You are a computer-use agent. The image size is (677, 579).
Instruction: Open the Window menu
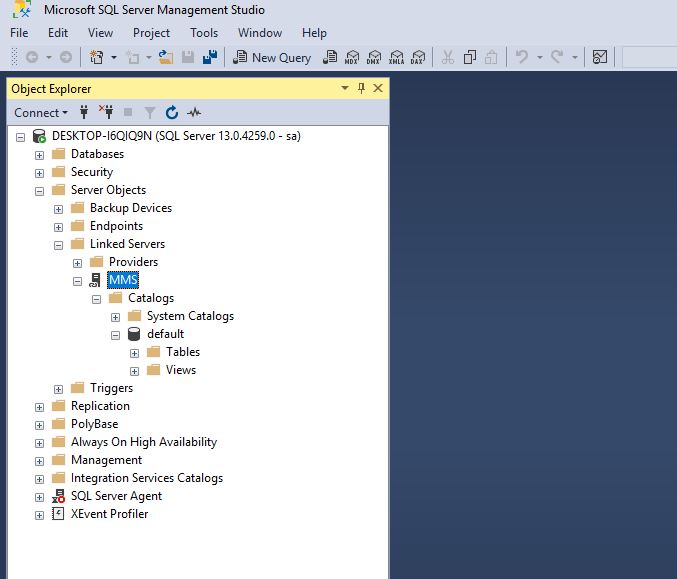point(260,33)
